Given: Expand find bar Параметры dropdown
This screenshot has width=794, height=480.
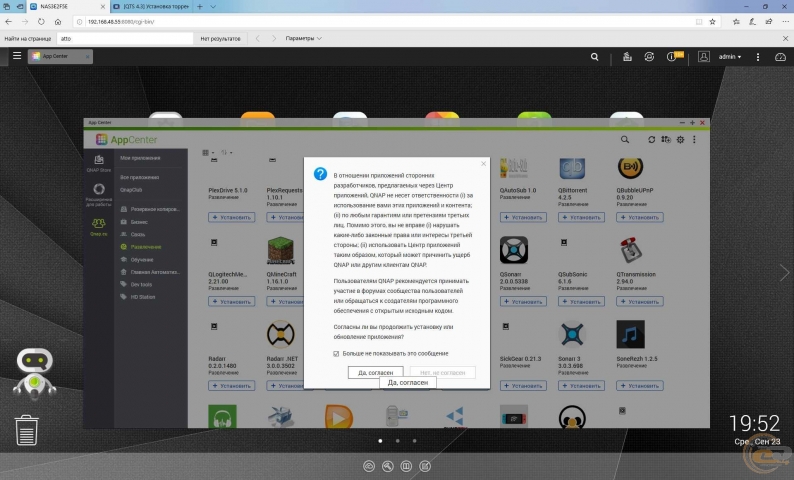Looking at the screenshot, I should tap(303, 38).
